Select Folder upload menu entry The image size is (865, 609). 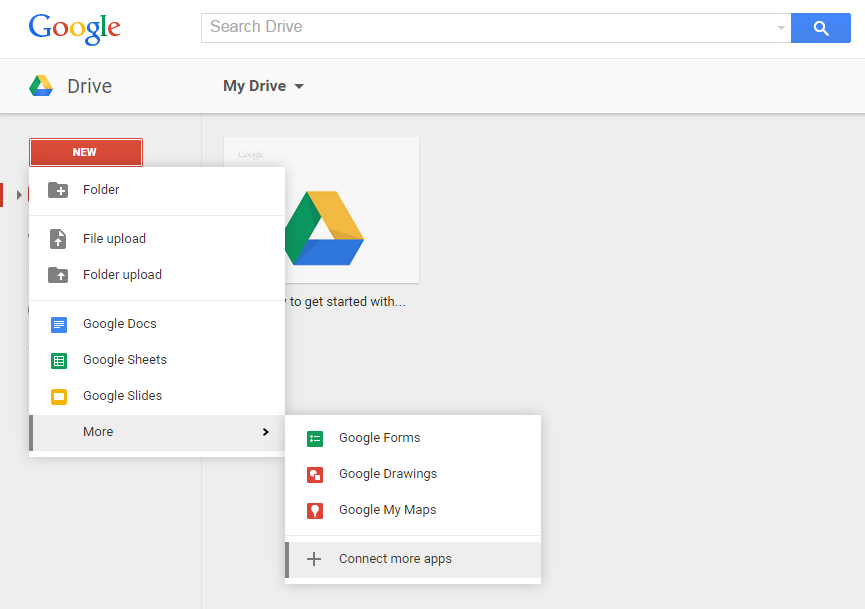click(157, 275)
